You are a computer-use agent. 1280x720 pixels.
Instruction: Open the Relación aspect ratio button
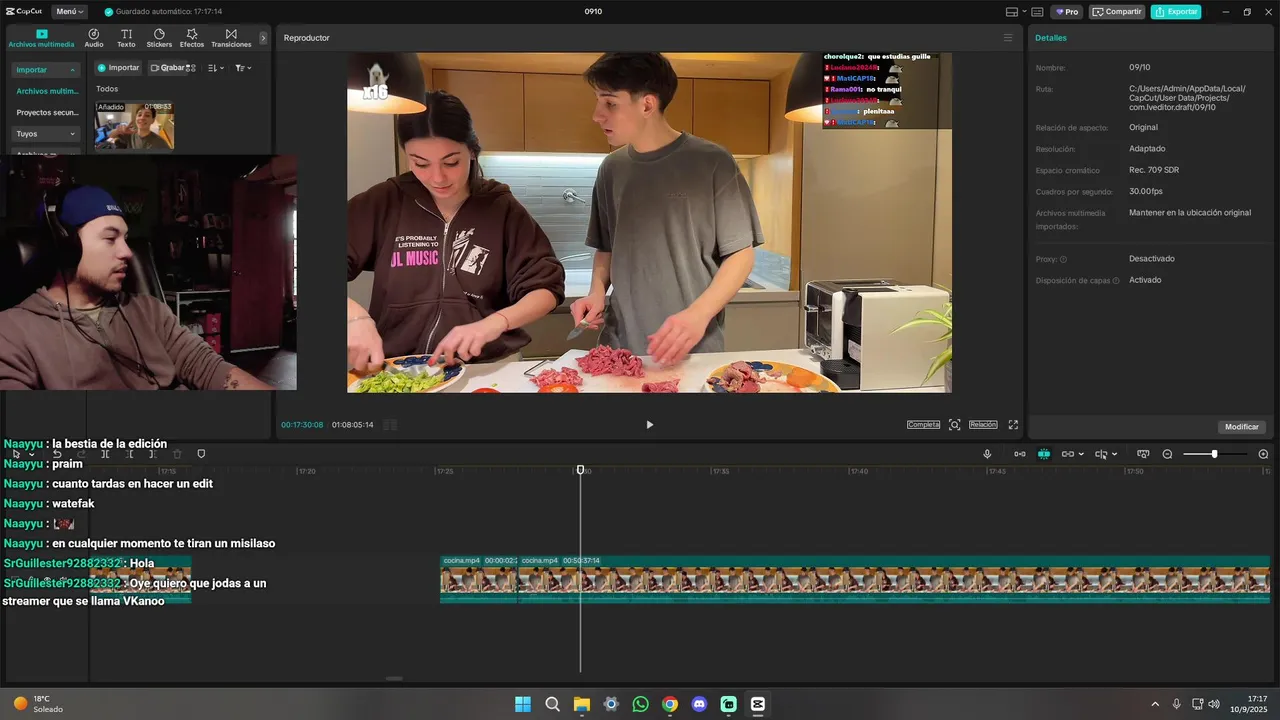[983, 425]
